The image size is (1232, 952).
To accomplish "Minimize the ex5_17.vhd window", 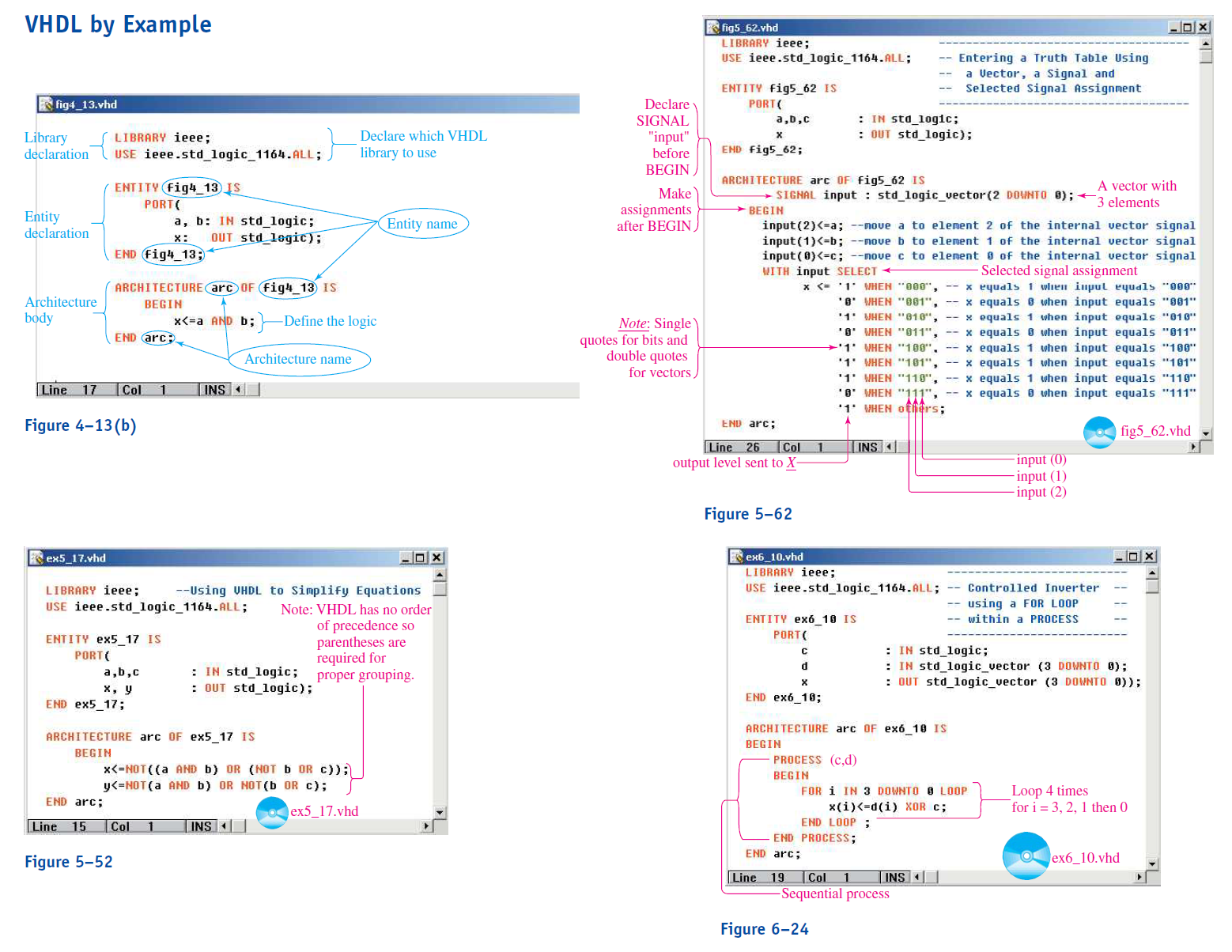I will [x=406, y=558].
